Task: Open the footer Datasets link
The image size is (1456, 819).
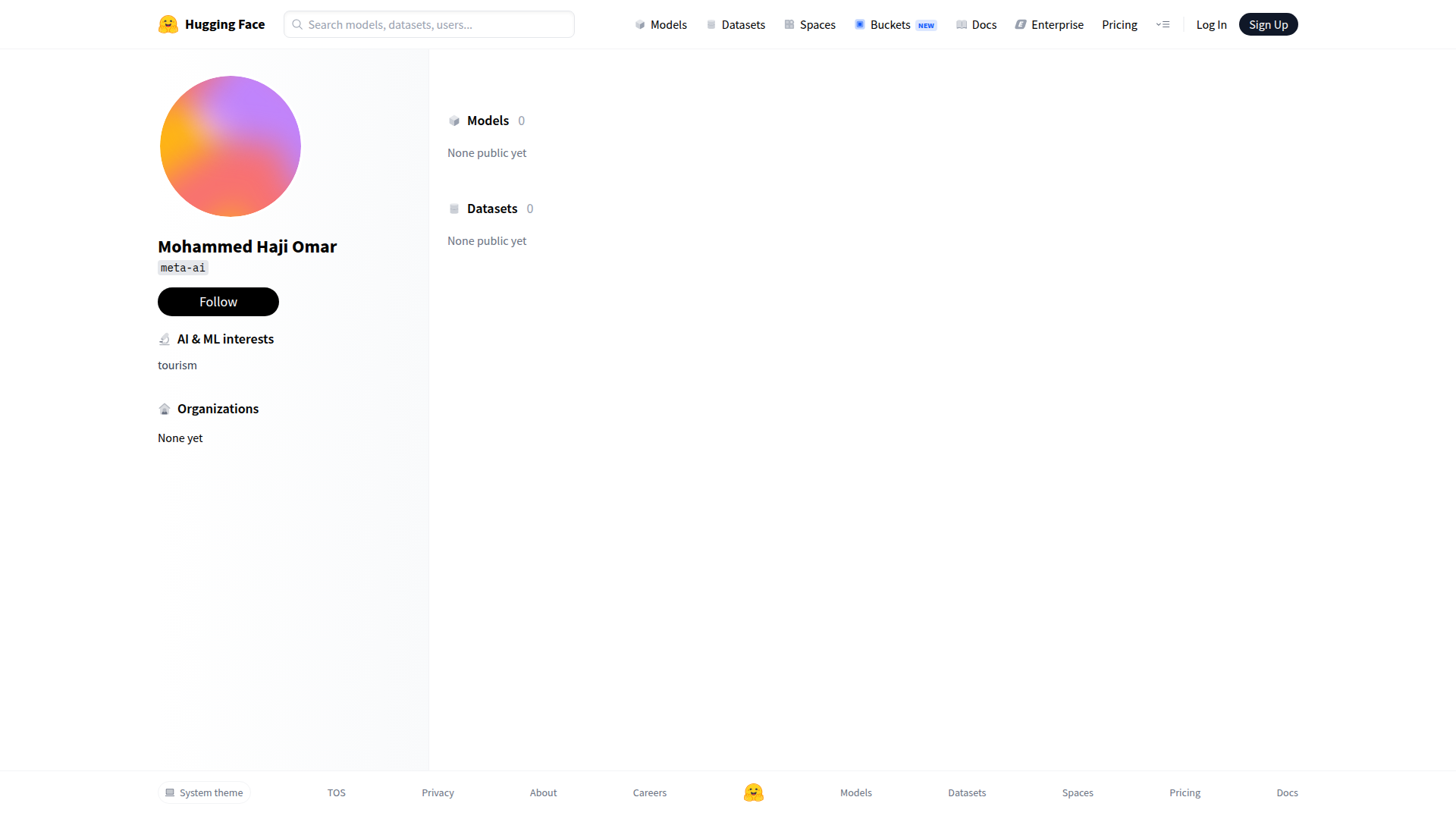Action: 967,792
